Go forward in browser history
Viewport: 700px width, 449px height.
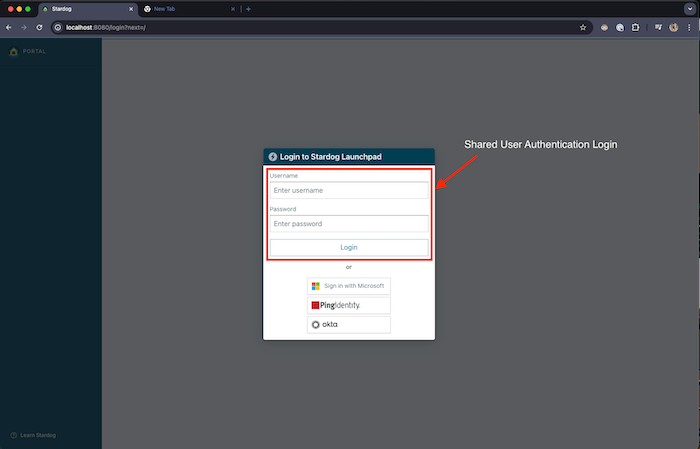click(x=24, y=28)
